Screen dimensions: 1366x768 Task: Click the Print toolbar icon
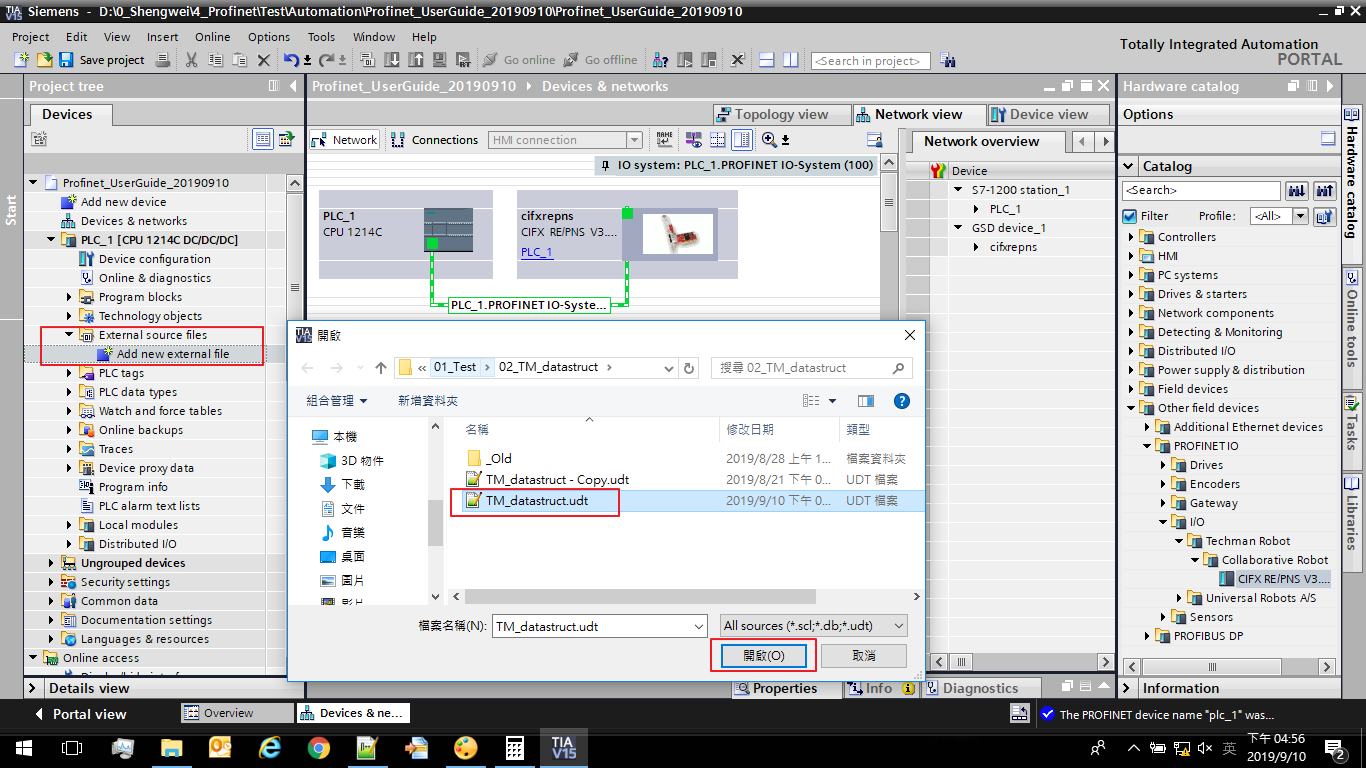[161, 60]
